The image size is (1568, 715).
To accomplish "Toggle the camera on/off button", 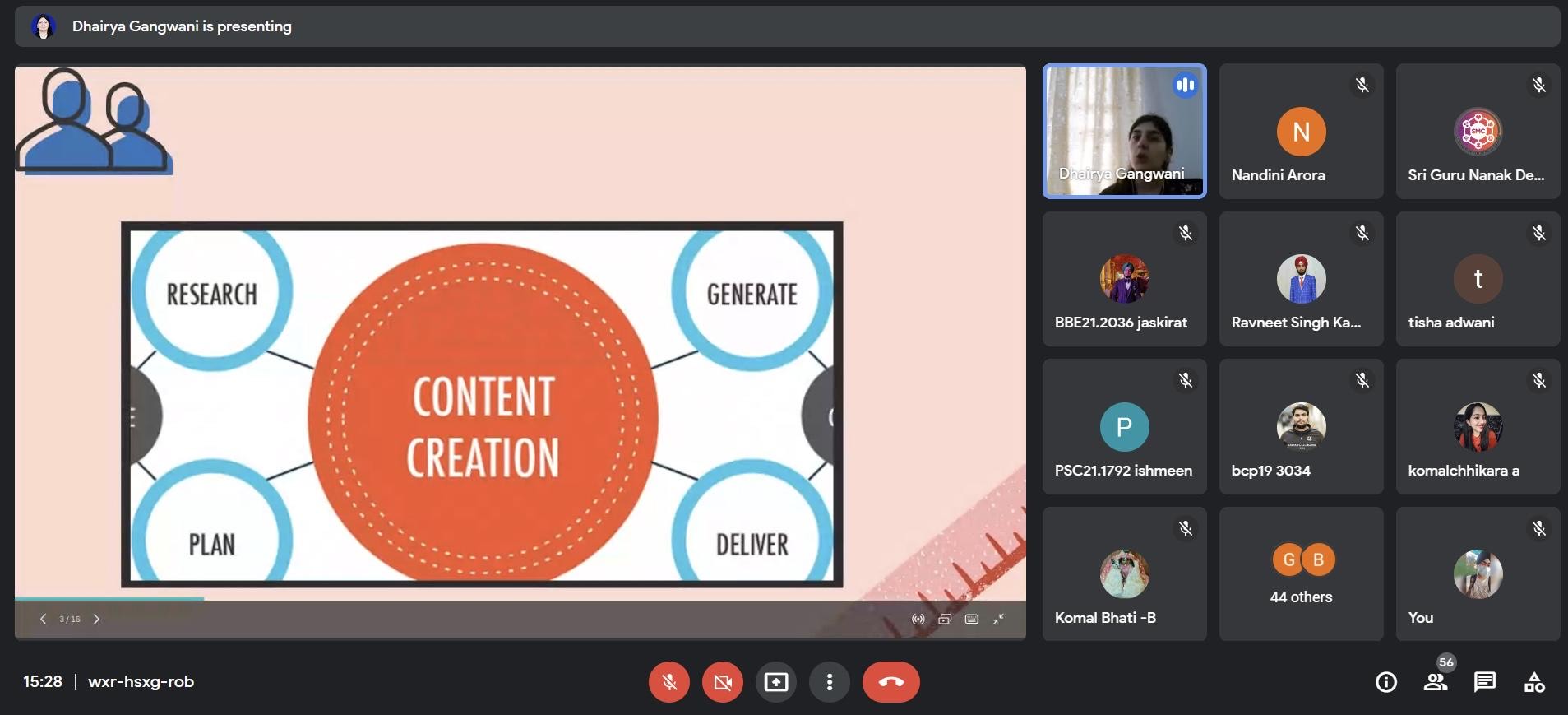I will pos(723,682).
